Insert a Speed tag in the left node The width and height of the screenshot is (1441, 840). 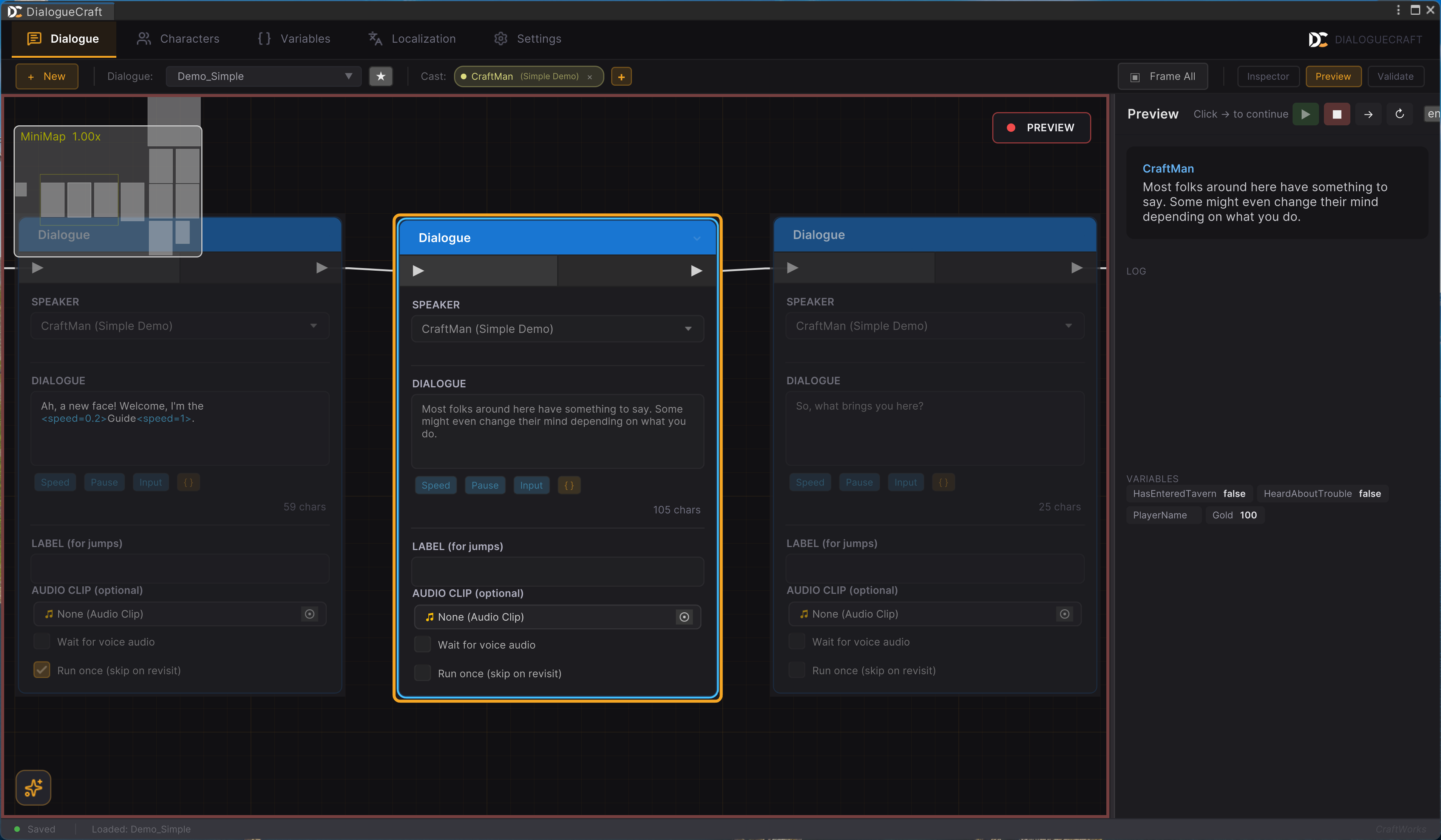click(x=55, y=482)
